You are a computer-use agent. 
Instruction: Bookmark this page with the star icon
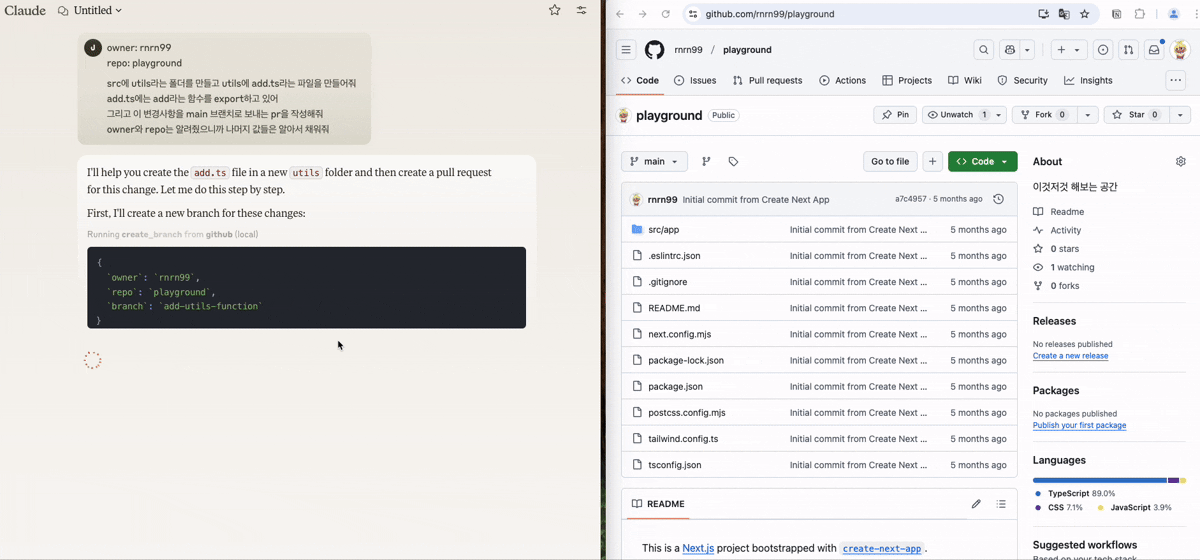(x=1085, y=14)
